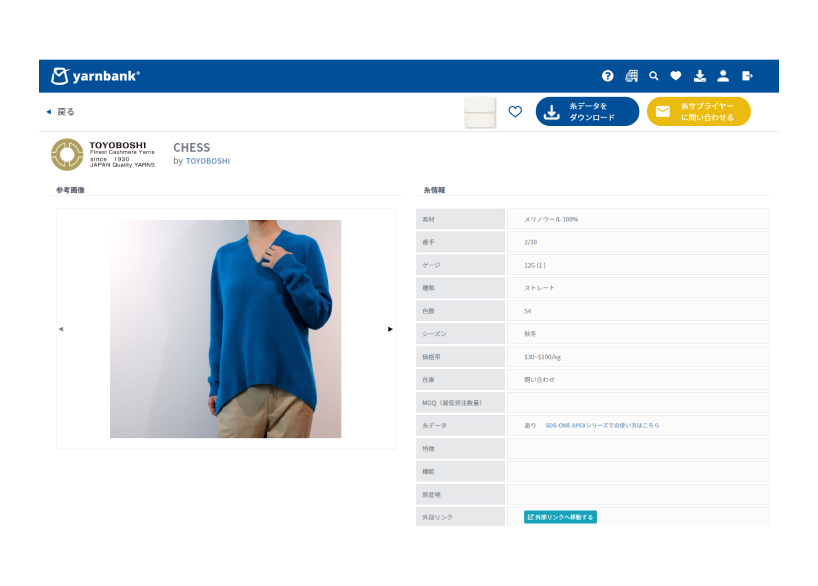Open favorites via white heart icon

pyautogui.click(x=676, y=76)
